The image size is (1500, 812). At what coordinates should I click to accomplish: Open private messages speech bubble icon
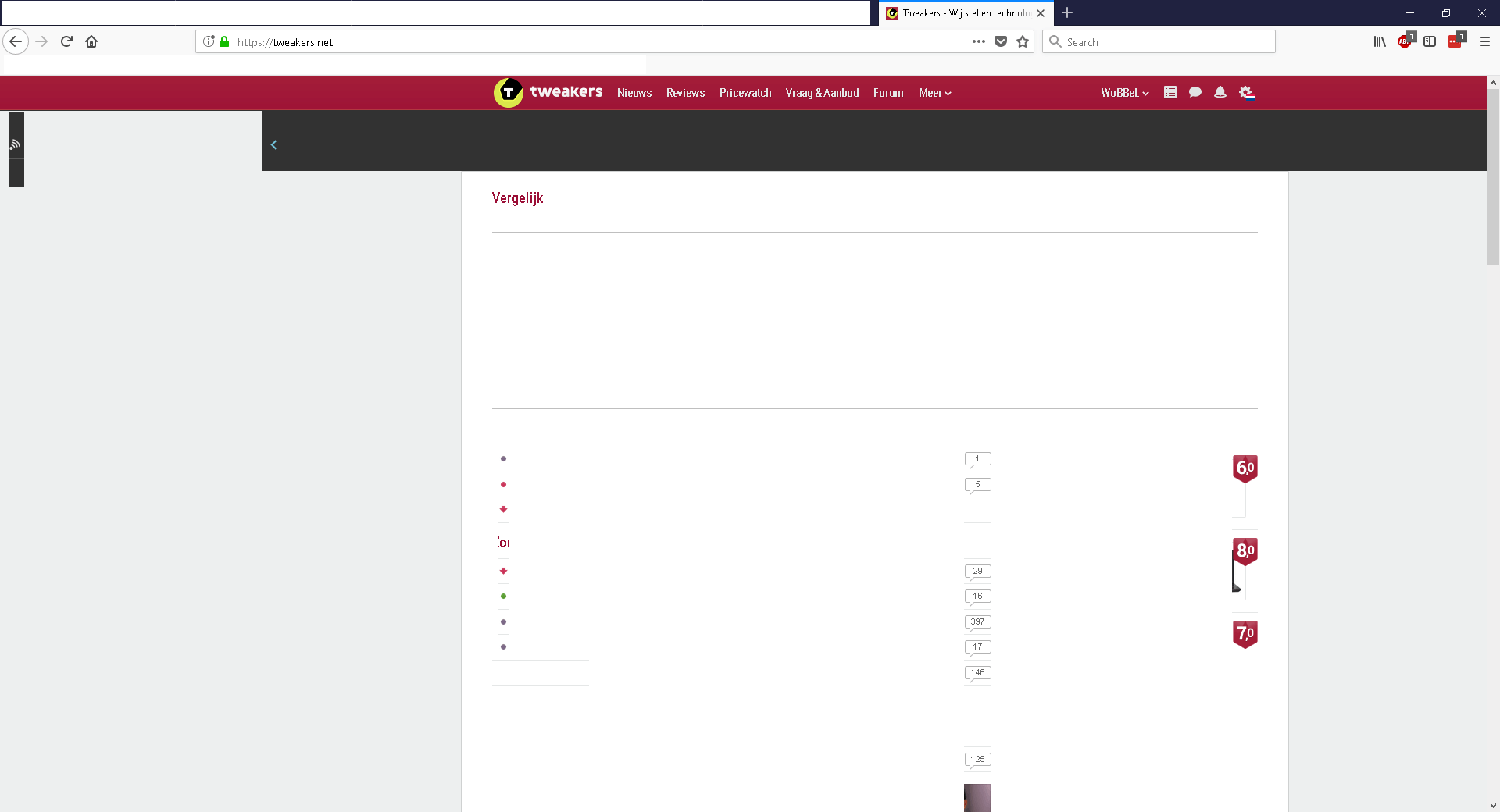click(1195, 92)
